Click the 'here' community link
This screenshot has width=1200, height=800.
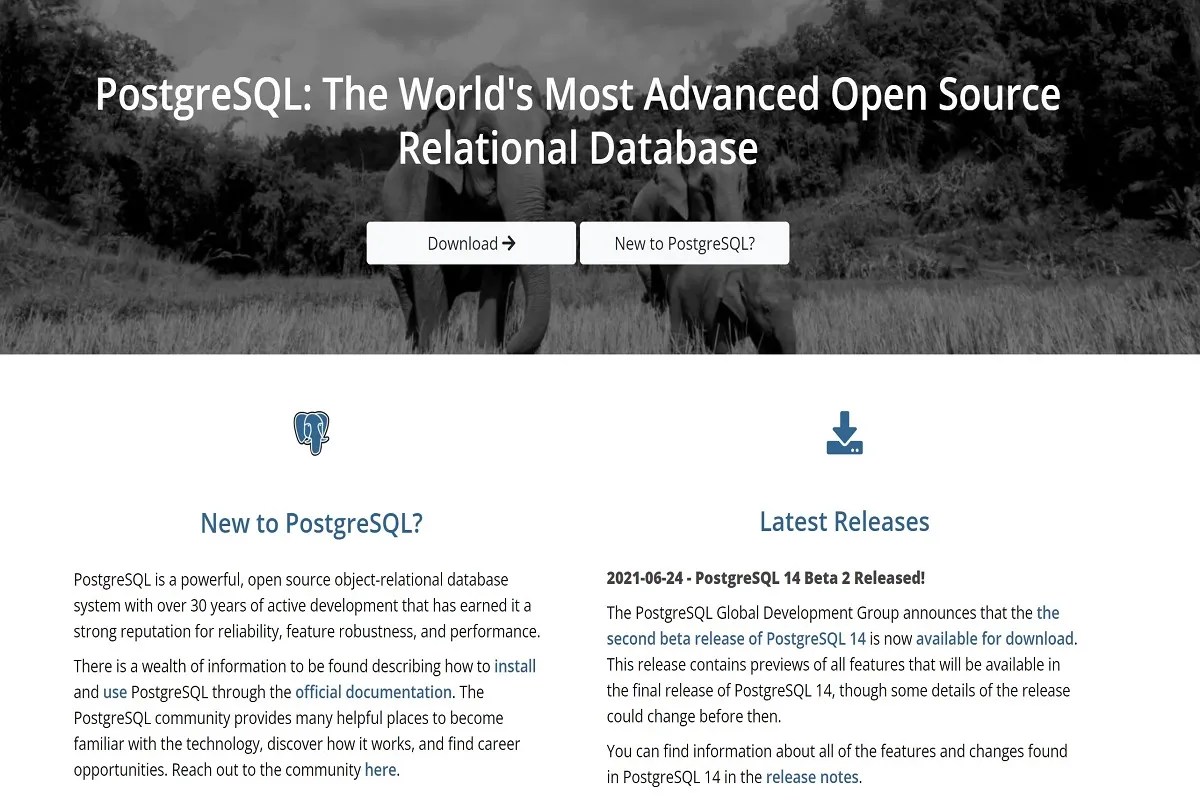click(x=380, y=770)
